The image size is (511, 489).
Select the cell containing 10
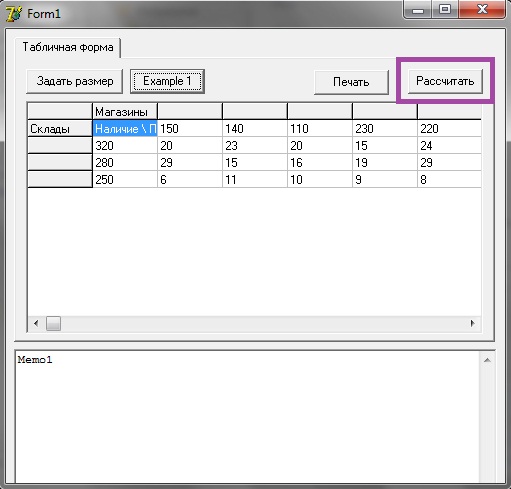click(x=320, y=180)
